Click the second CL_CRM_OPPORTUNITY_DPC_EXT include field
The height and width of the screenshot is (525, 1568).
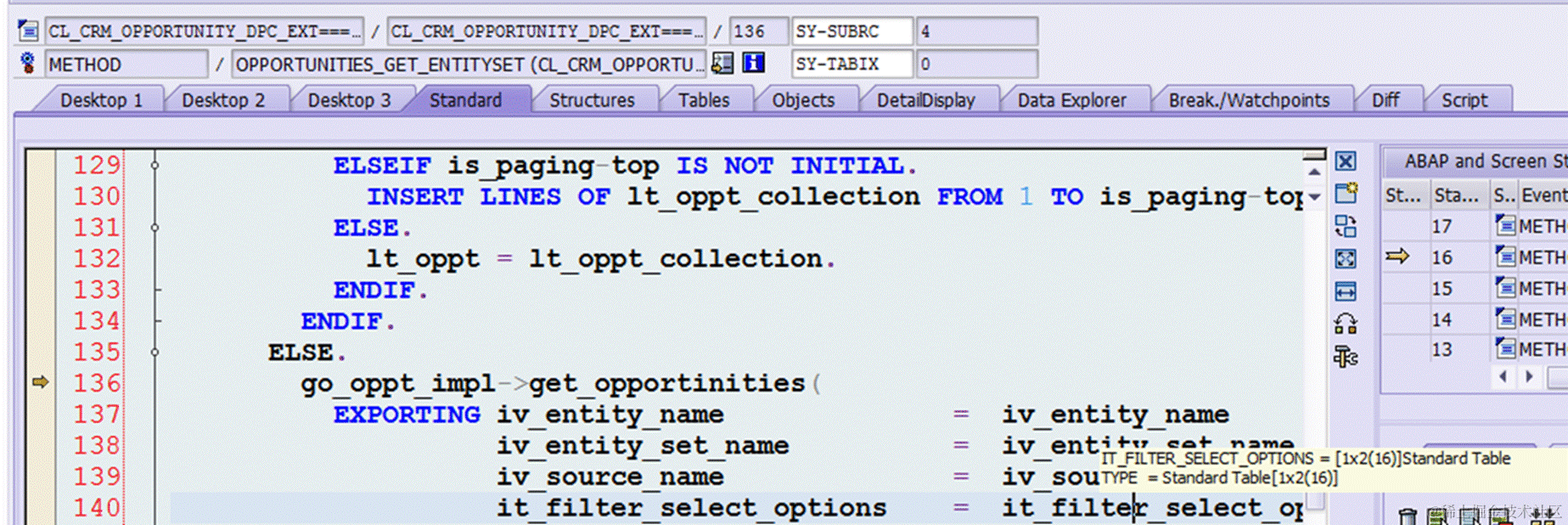click(546, 31)
